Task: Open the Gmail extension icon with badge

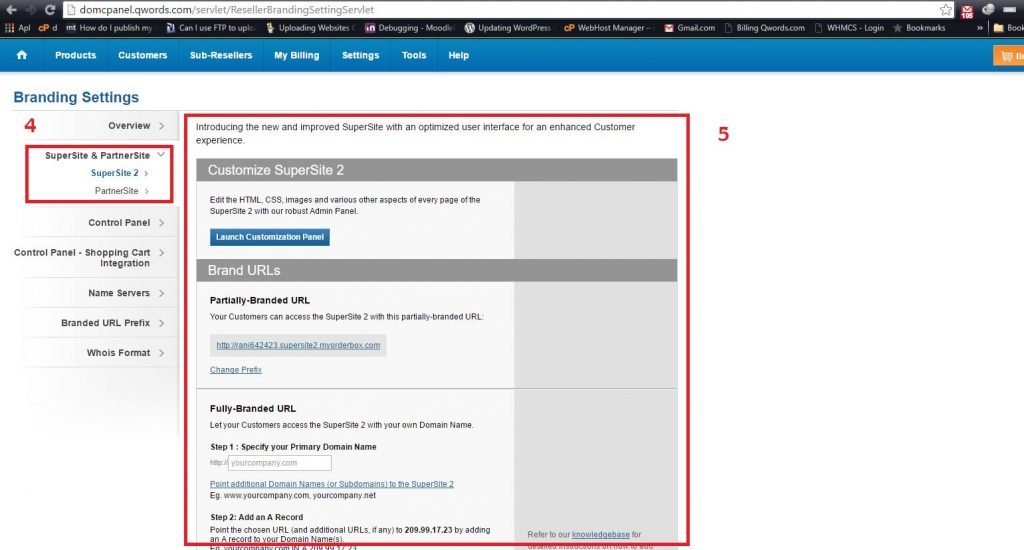Action: (967, 10)
